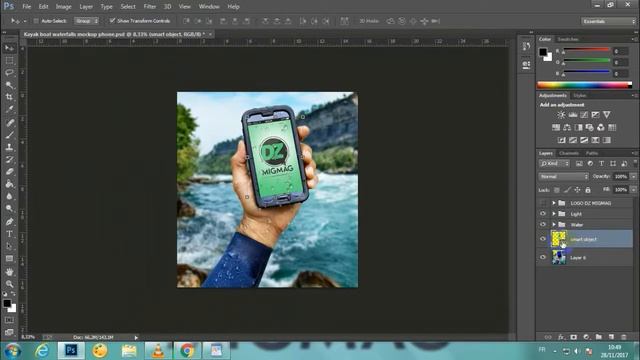Viewport: 640px width, 360px height.
Task: Delete layer with trash icon
Action: click(x=623, y=337)
